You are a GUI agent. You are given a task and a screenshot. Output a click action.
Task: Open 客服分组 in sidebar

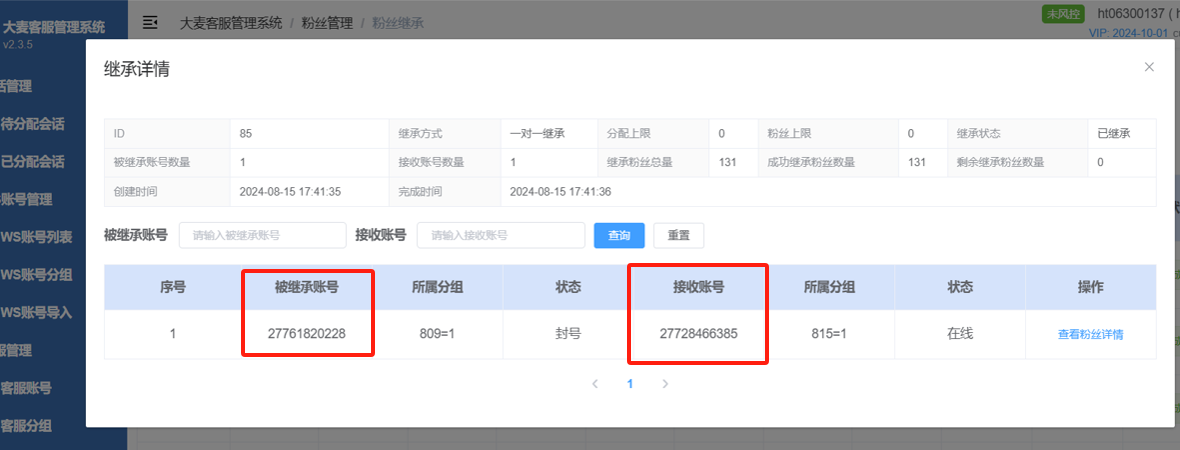[26, 426]
